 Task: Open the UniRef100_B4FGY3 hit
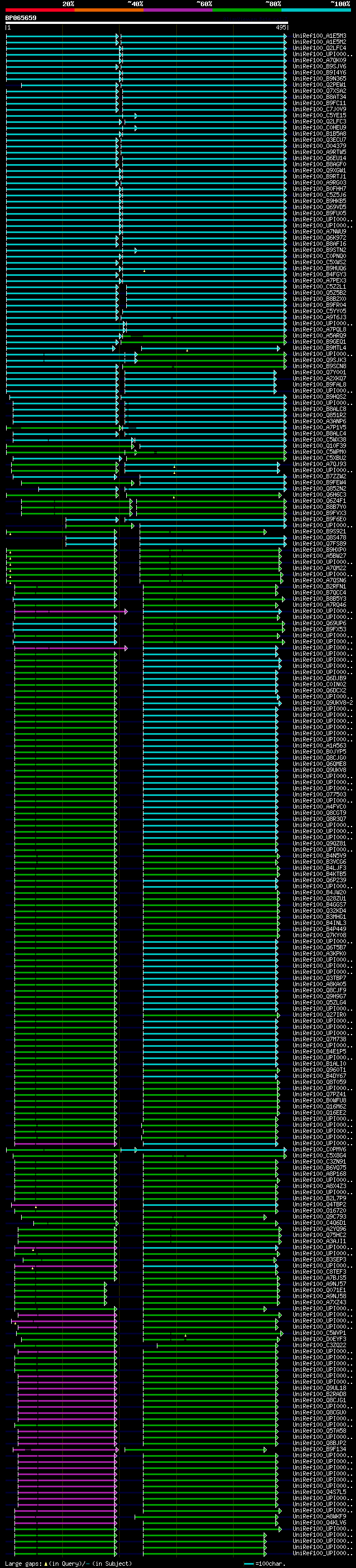click(319, 275)
